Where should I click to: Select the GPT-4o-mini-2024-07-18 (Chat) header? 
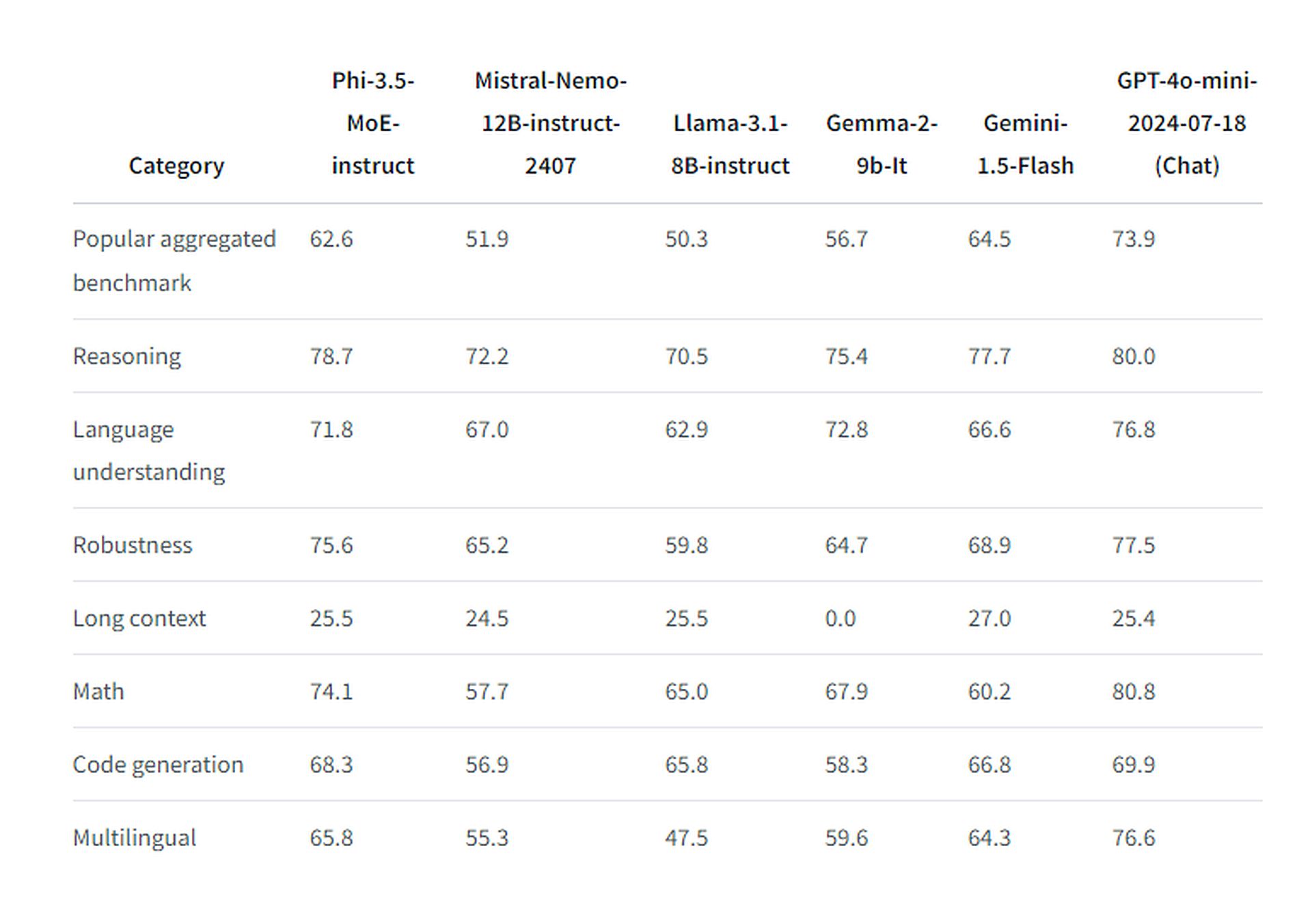(x=1187, y=124)
